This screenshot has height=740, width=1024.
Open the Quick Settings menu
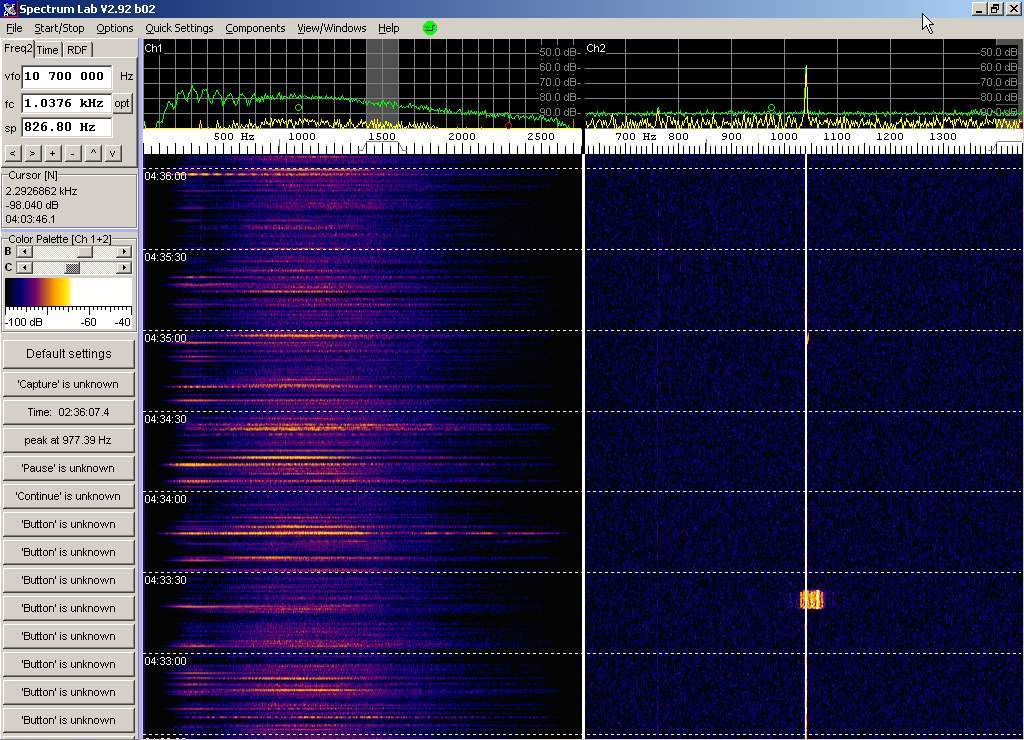[179, 28]
